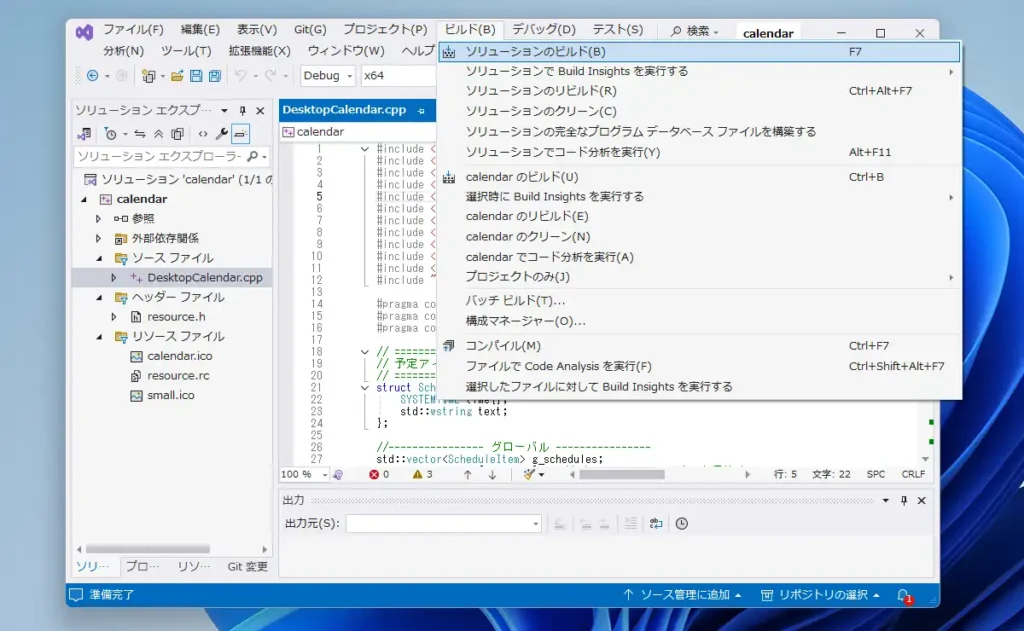Click the Undo arrow icon

[x=240, y=76]
